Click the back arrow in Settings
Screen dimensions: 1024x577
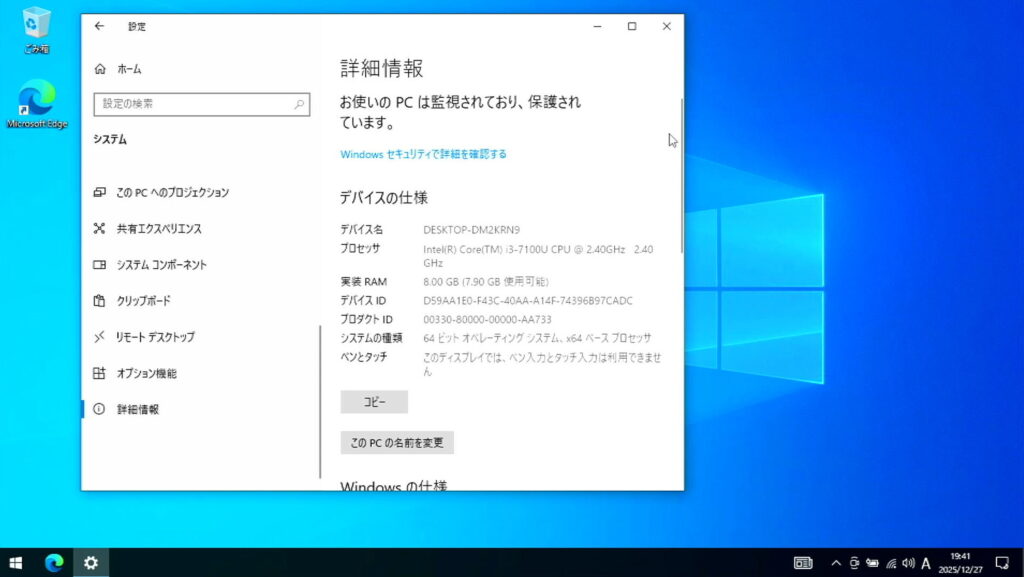click(99, 27)
